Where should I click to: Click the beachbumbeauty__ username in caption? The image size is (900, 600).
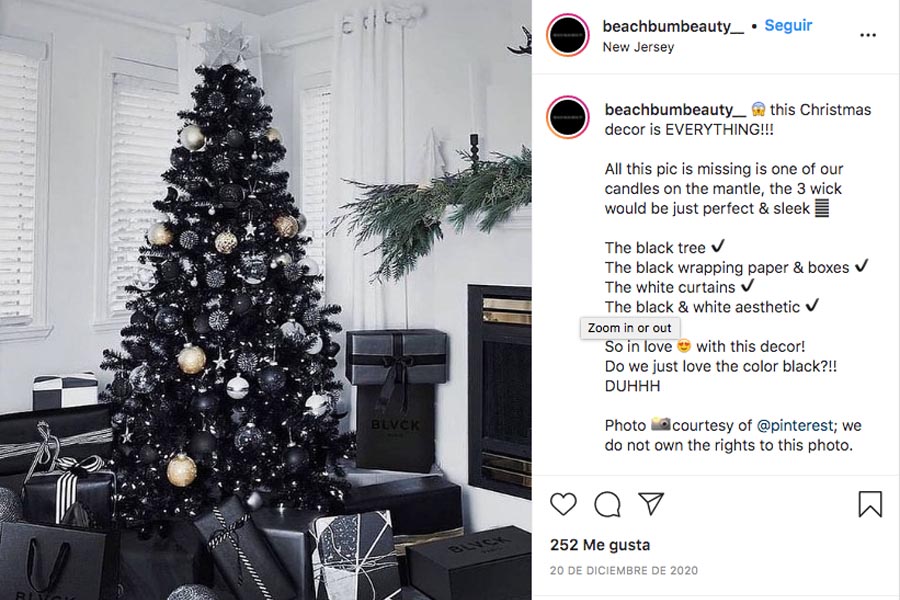(x=676, y=109)
